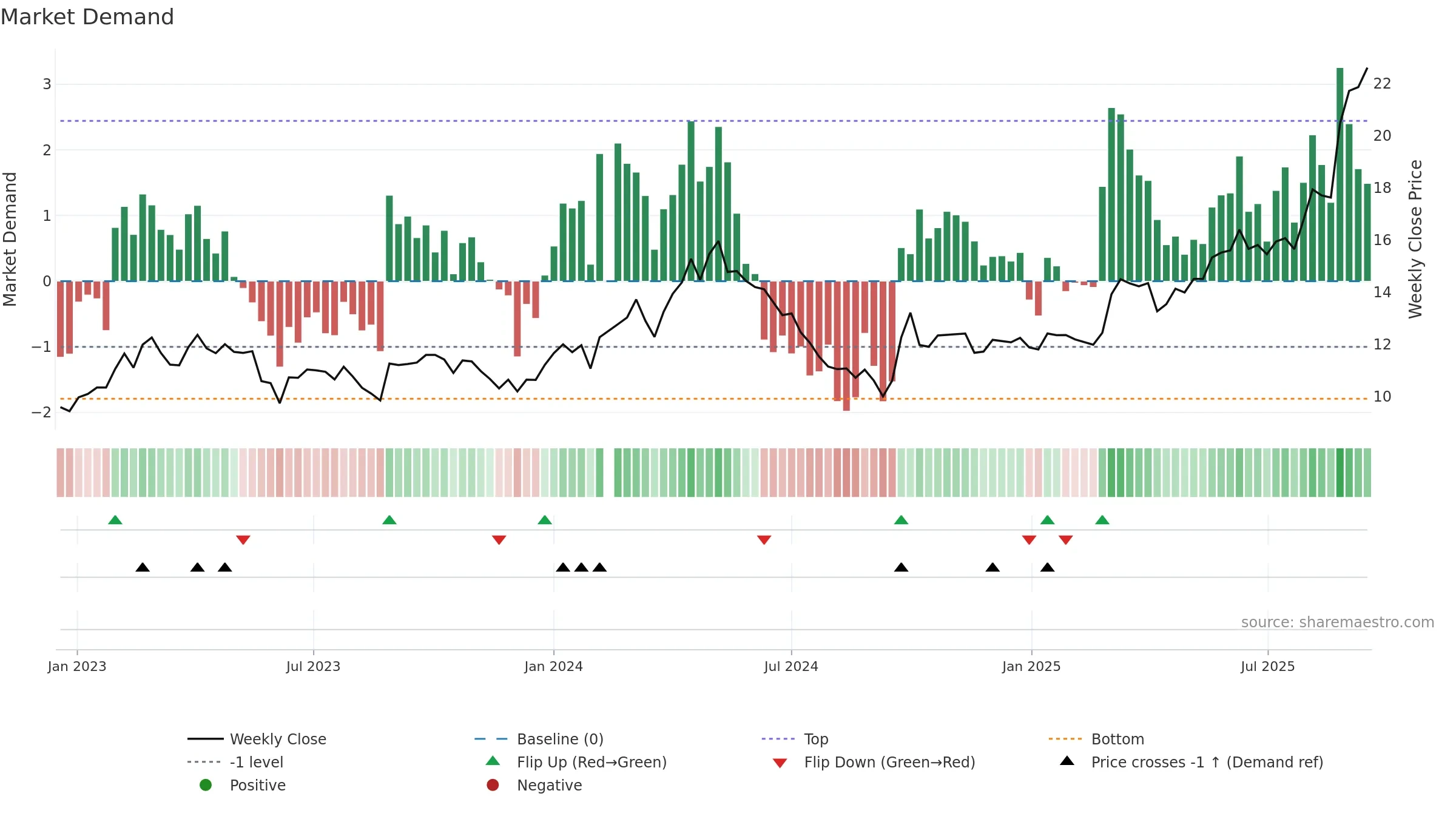This screenshot has height=819, width=1456.
Task: Click the rotated Market Demand y-axis title
Action: 10,239
